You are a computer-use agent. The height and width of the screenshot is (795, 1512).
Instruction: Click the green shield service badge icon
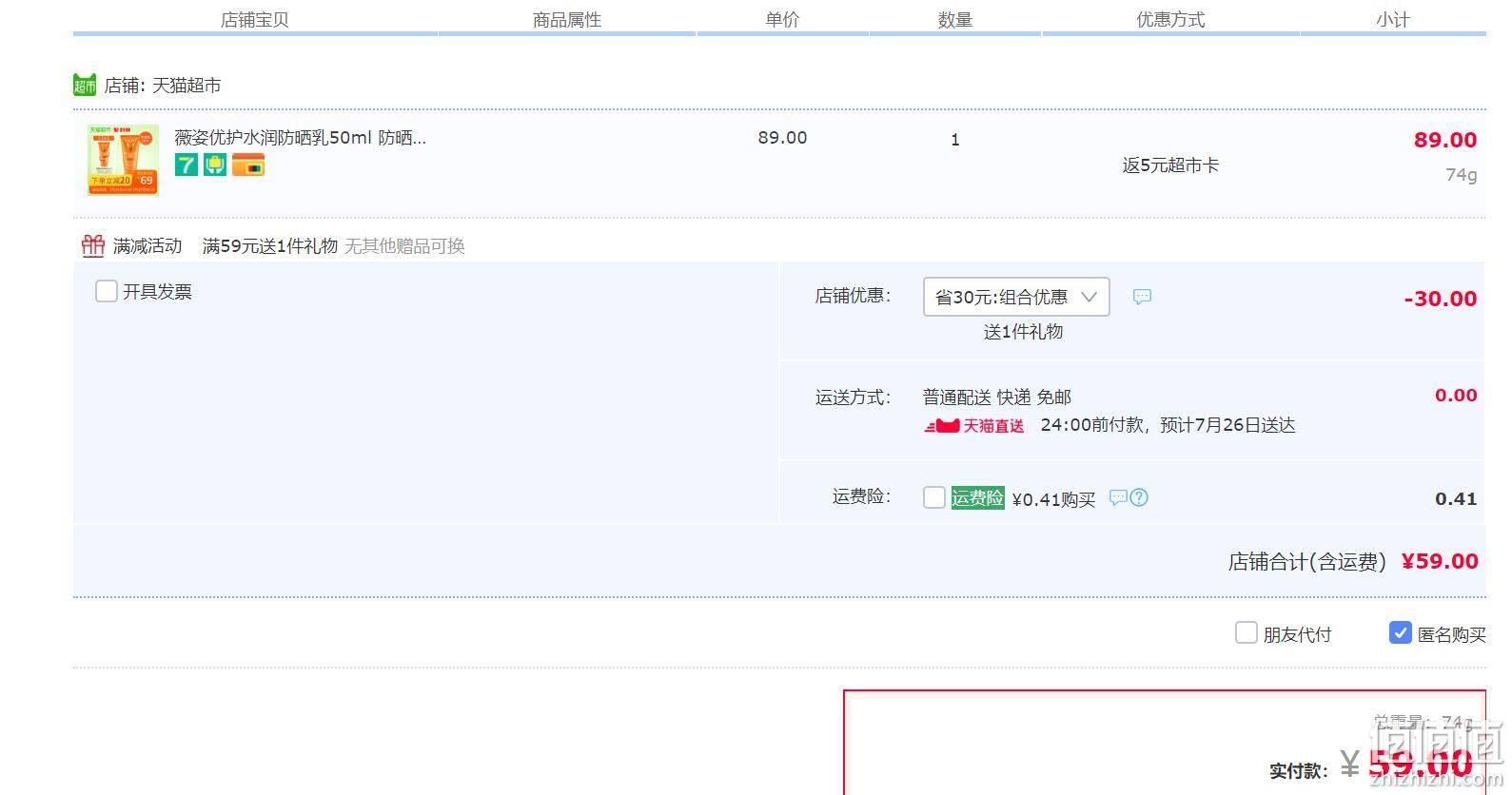click(x=215, y=165)
